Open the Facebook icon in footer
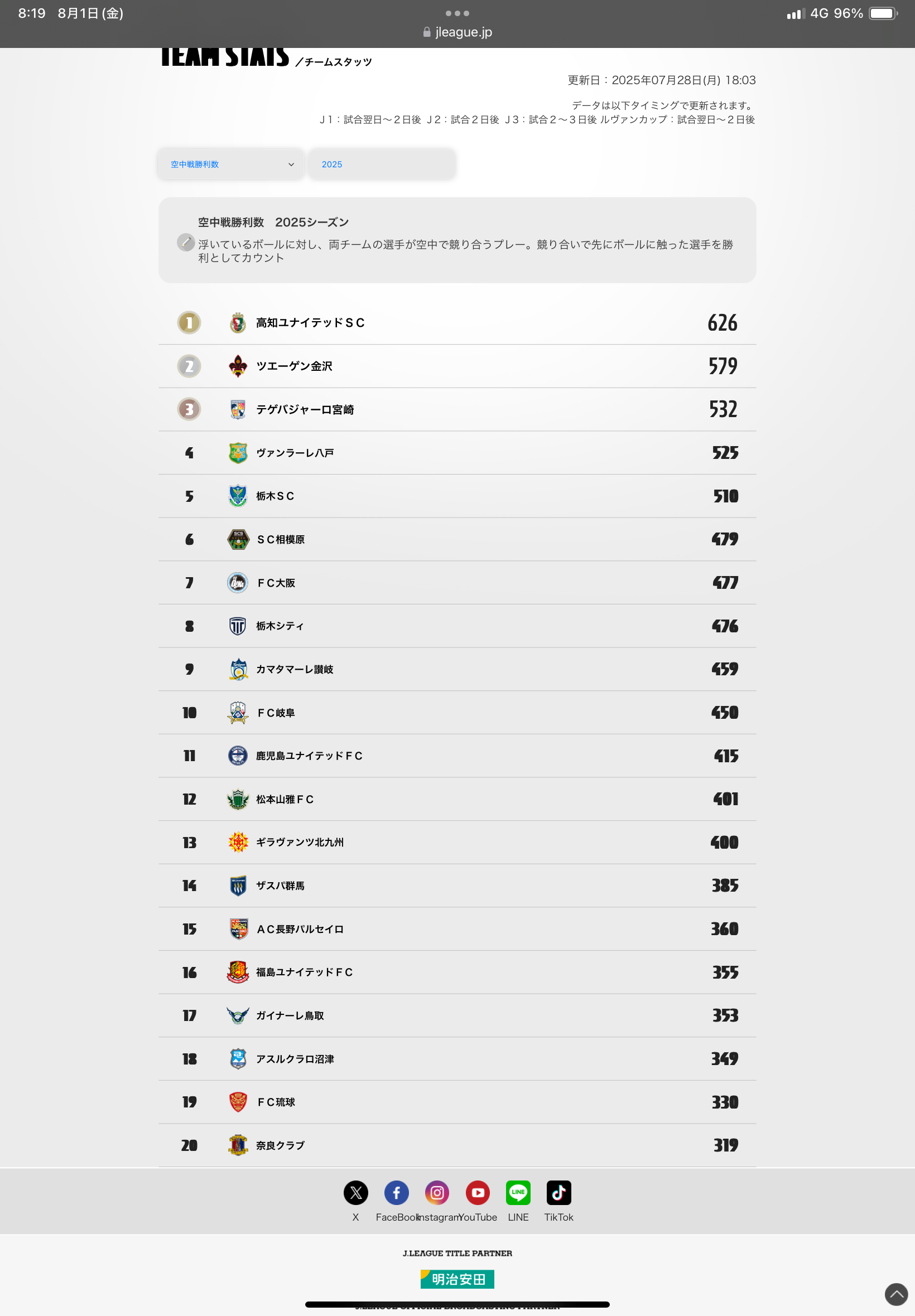The height and width of the screenshot is (1316, 915). 396,1192
